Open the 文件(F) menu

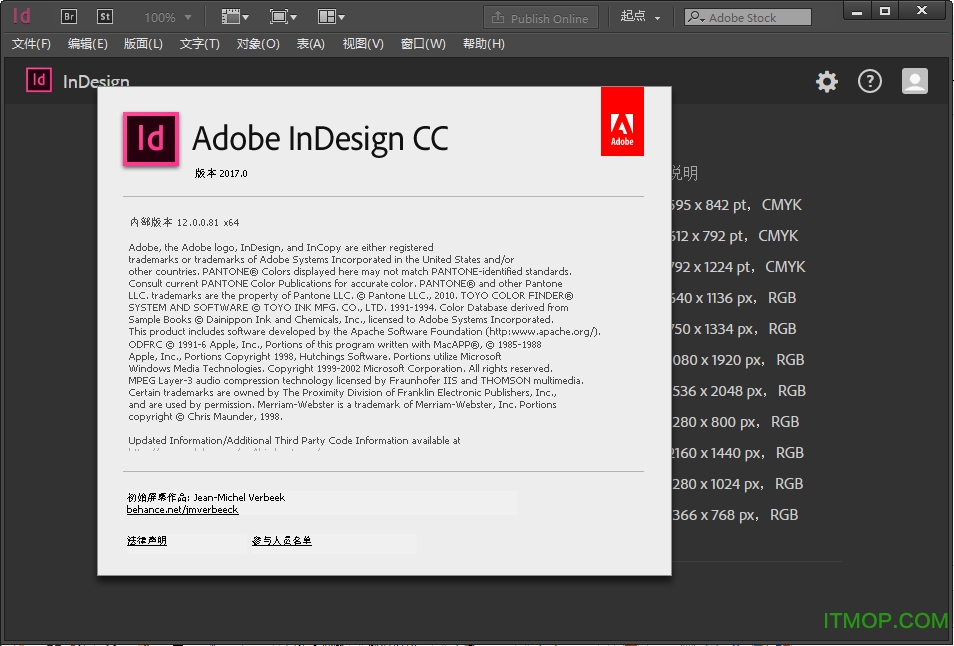click(x=31, y=43)
